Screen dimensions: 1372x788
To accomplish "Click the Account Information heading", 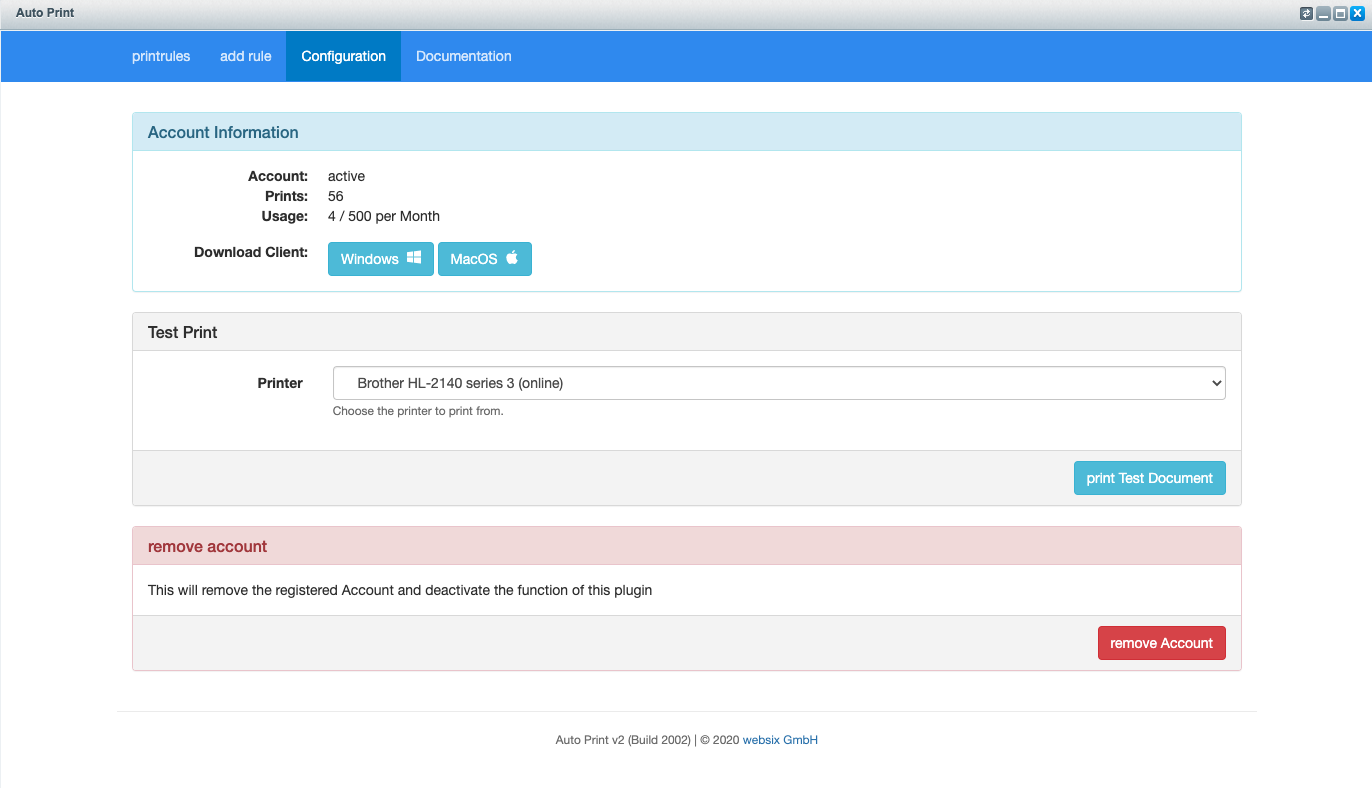I will [223, 132].
